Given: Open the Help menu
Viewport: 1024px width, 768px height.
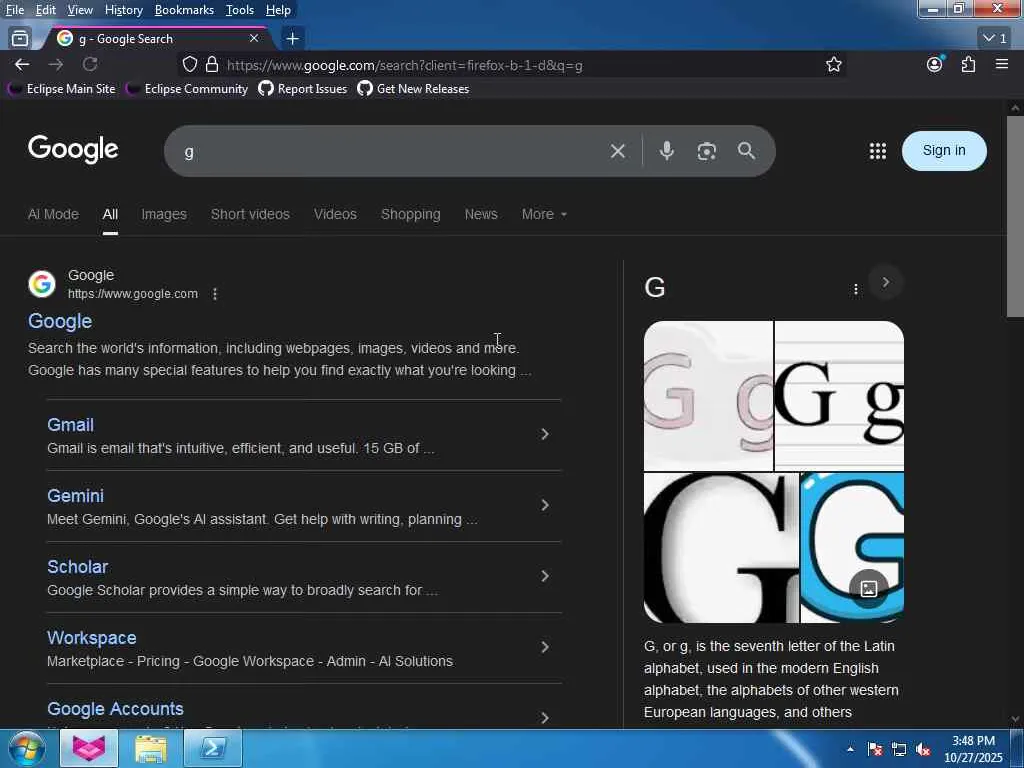Looking at the screenshot, I should pos(278,10).
